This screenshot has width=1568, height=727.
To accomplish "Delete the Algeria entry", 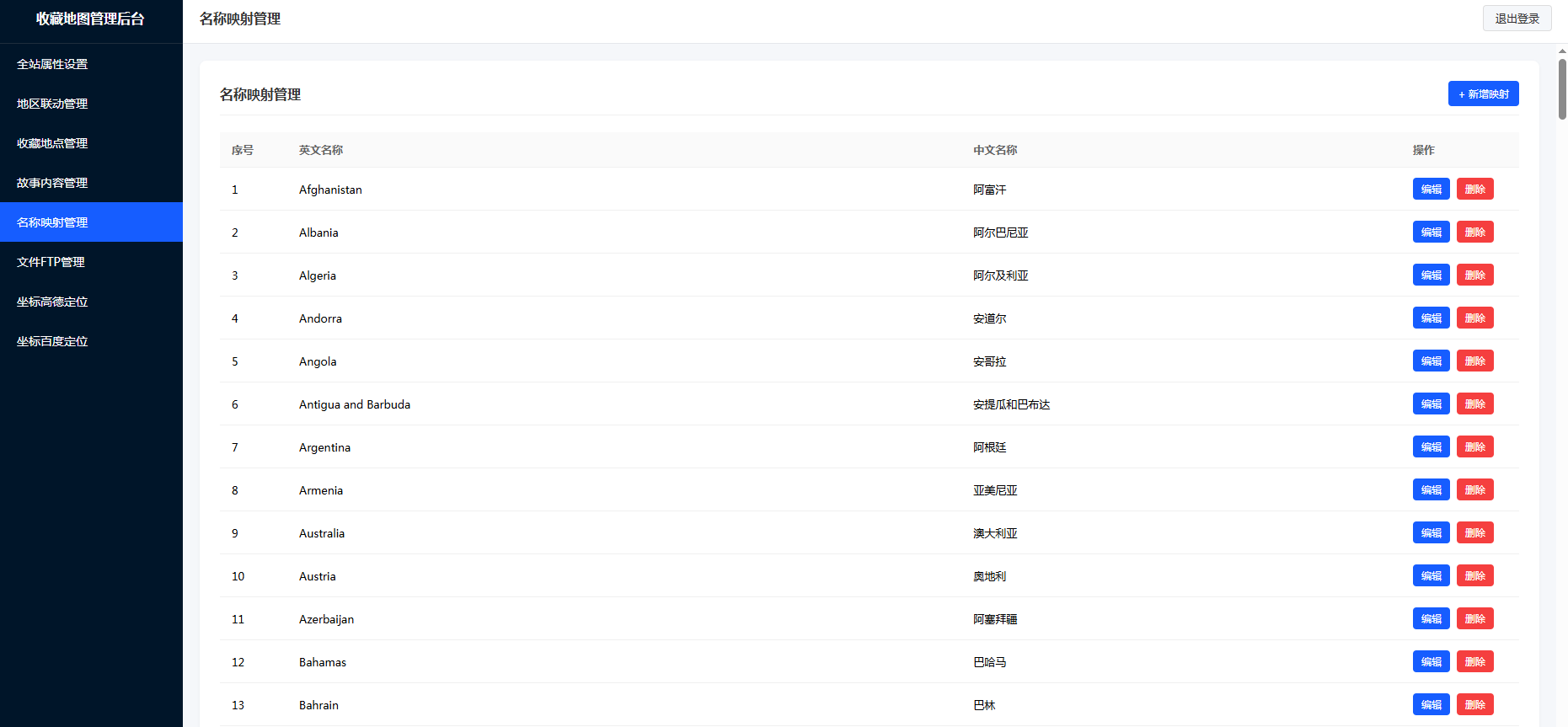I will coord(1474,275).
